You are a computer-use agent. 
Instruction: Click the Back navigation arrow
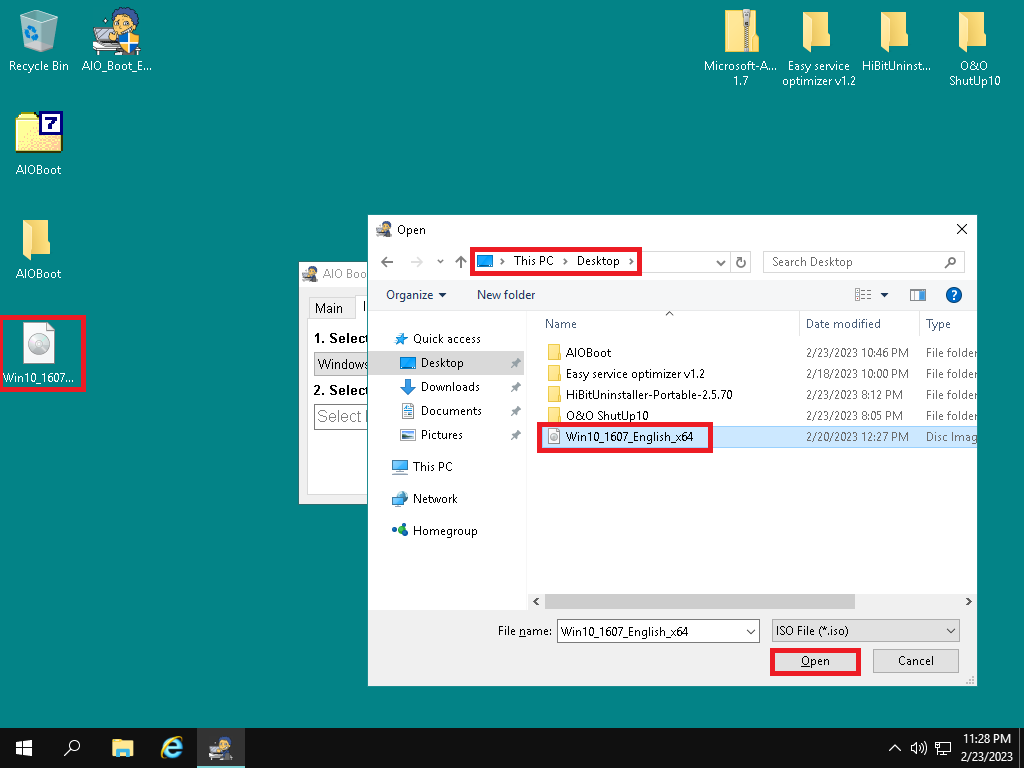(x=388, y=262)
